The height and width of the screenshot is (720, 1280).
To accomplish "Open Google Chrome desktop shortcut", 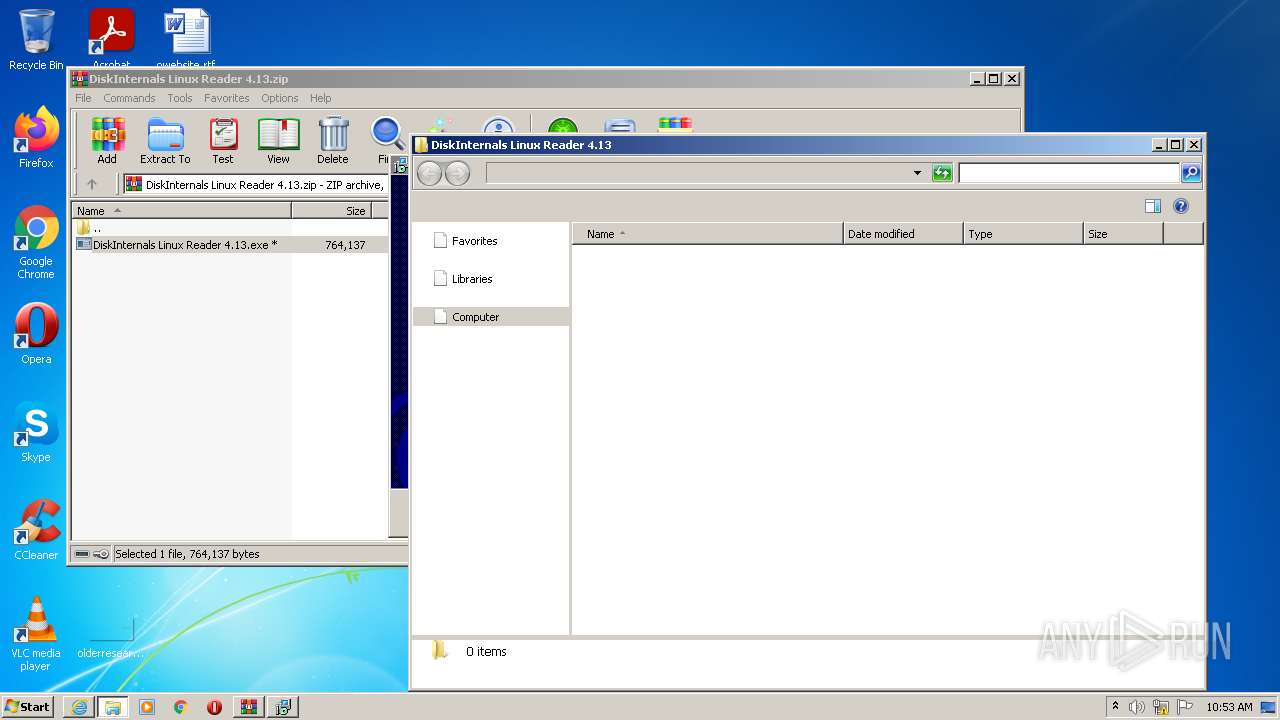I will 36,242.
